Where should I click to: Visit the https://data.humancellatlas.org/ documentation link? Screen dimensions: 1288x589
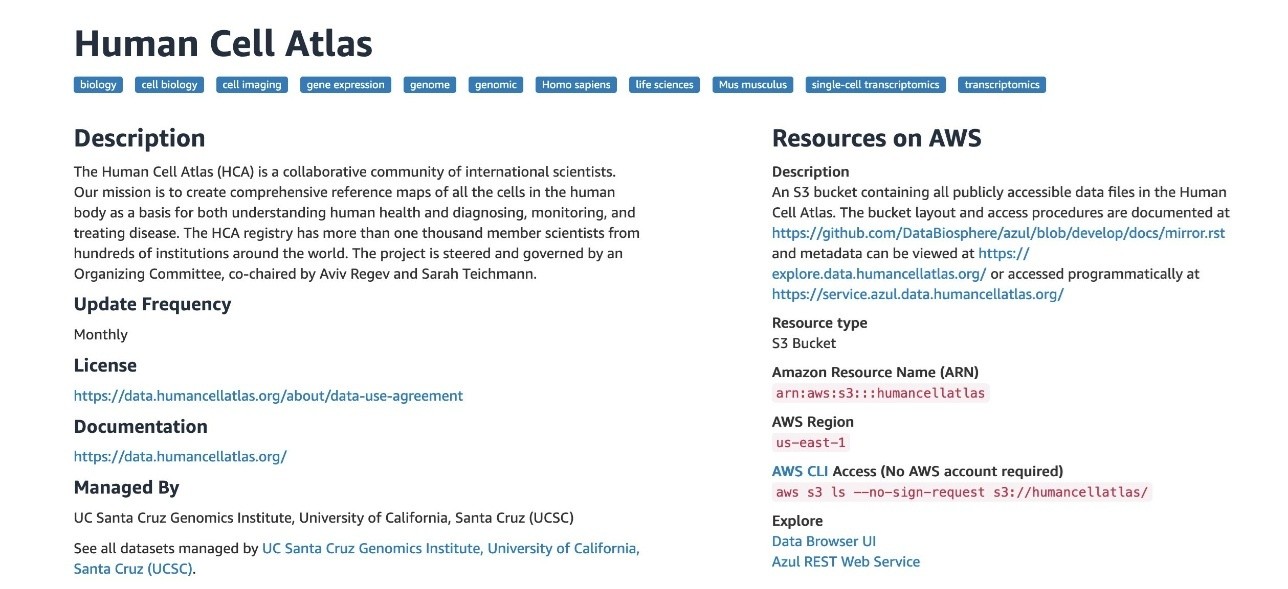180,457
